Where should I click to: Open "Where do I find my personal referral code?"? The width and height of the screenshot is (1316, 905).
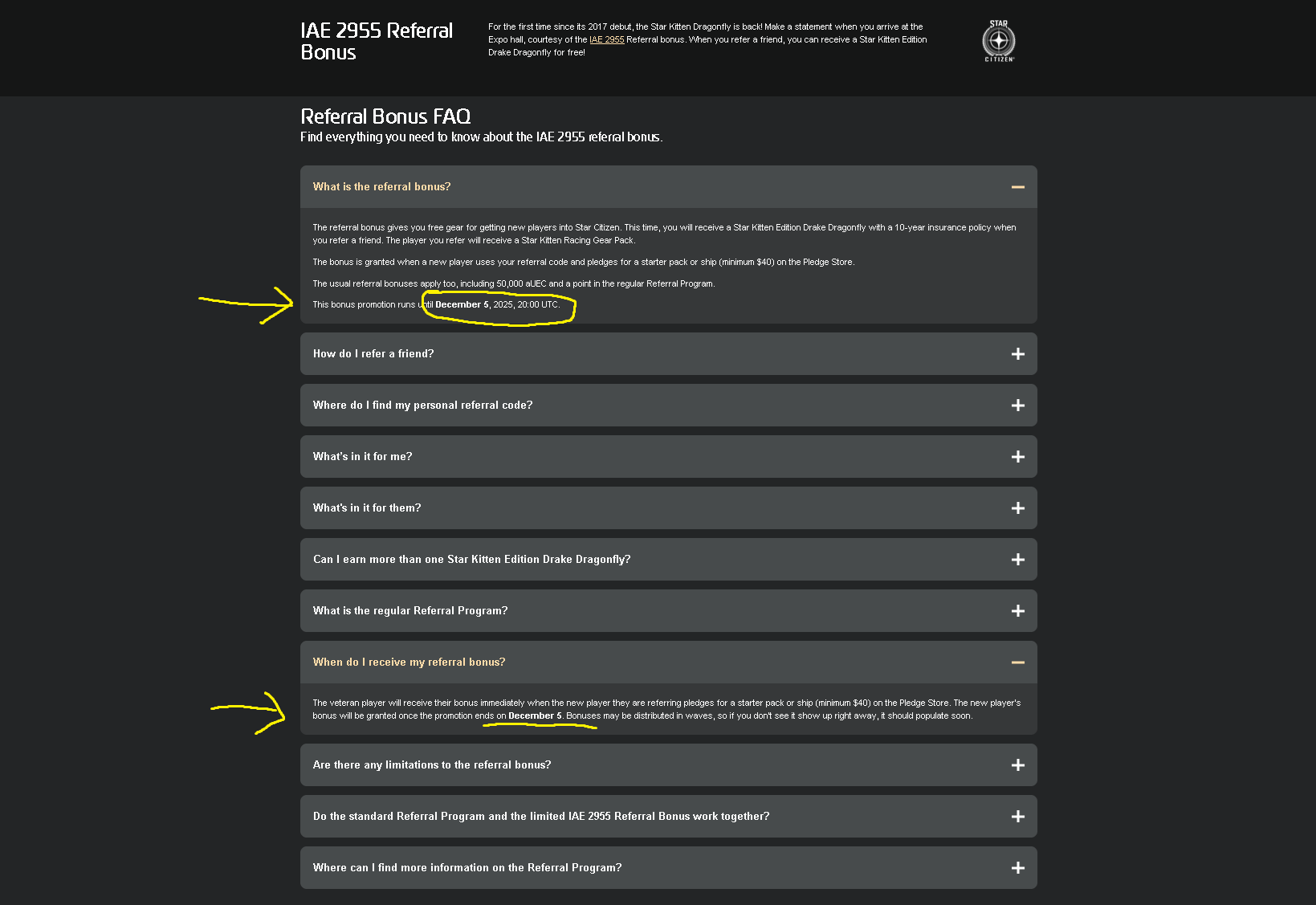(x=423, y=406)
